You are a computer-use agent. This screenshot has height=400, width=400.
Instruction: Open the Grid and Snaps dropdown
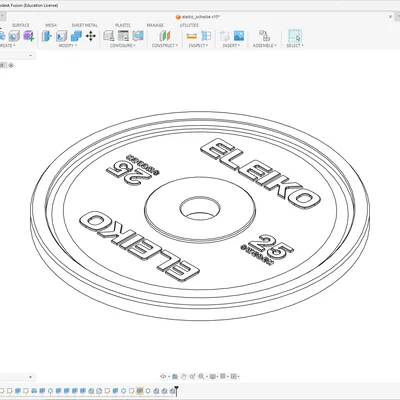(224, 376)
